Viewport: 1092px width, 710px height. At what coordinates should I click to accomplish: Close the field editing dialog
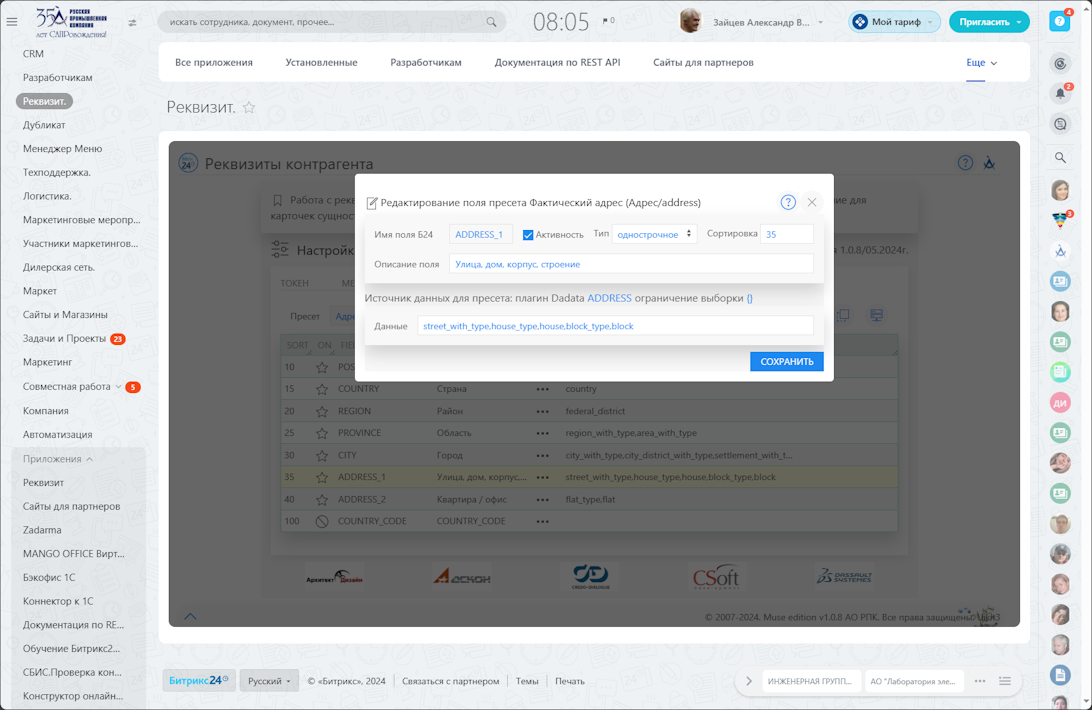[x=812, y=202]
